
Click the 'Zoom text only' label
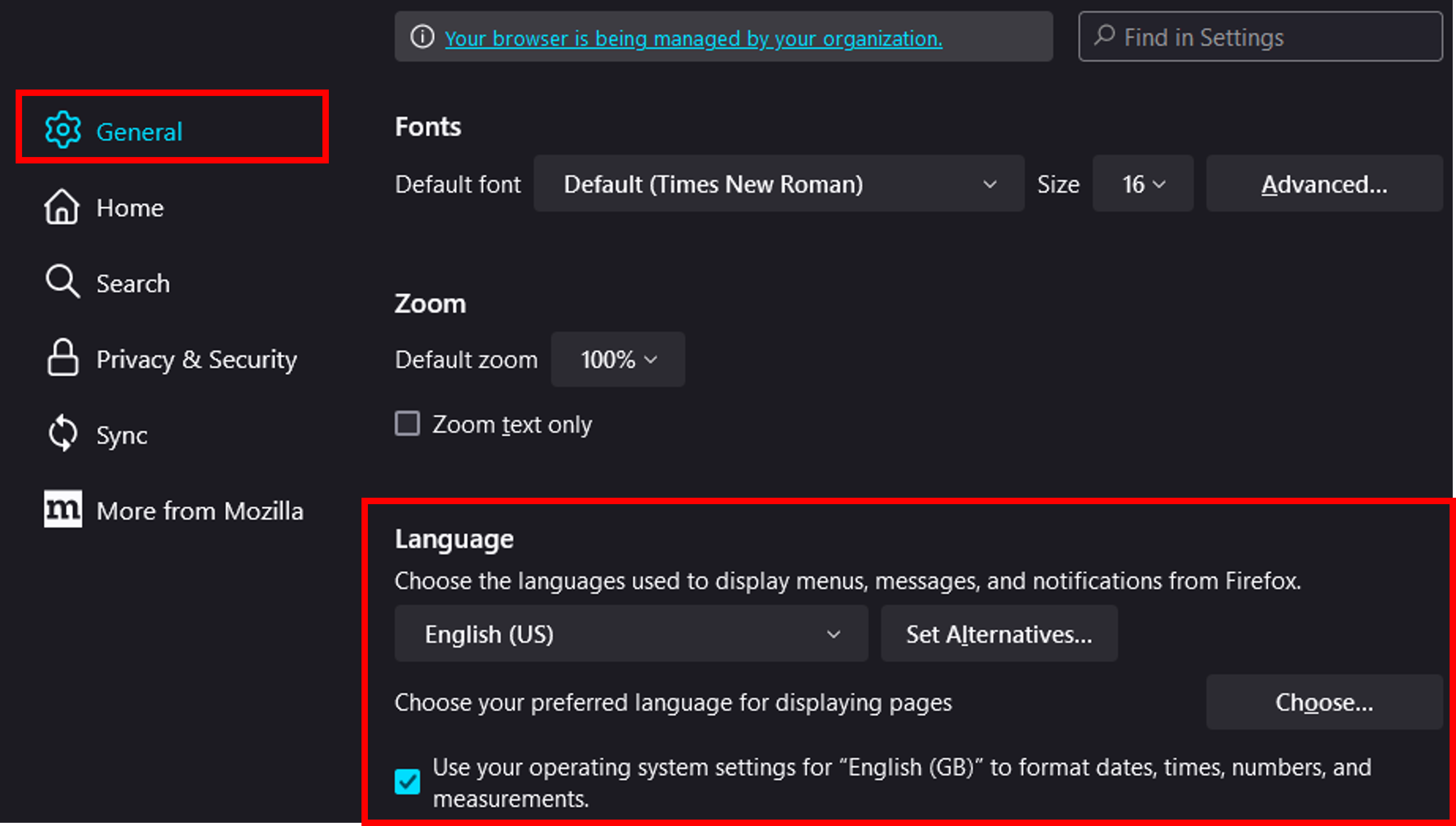point(512,424)
